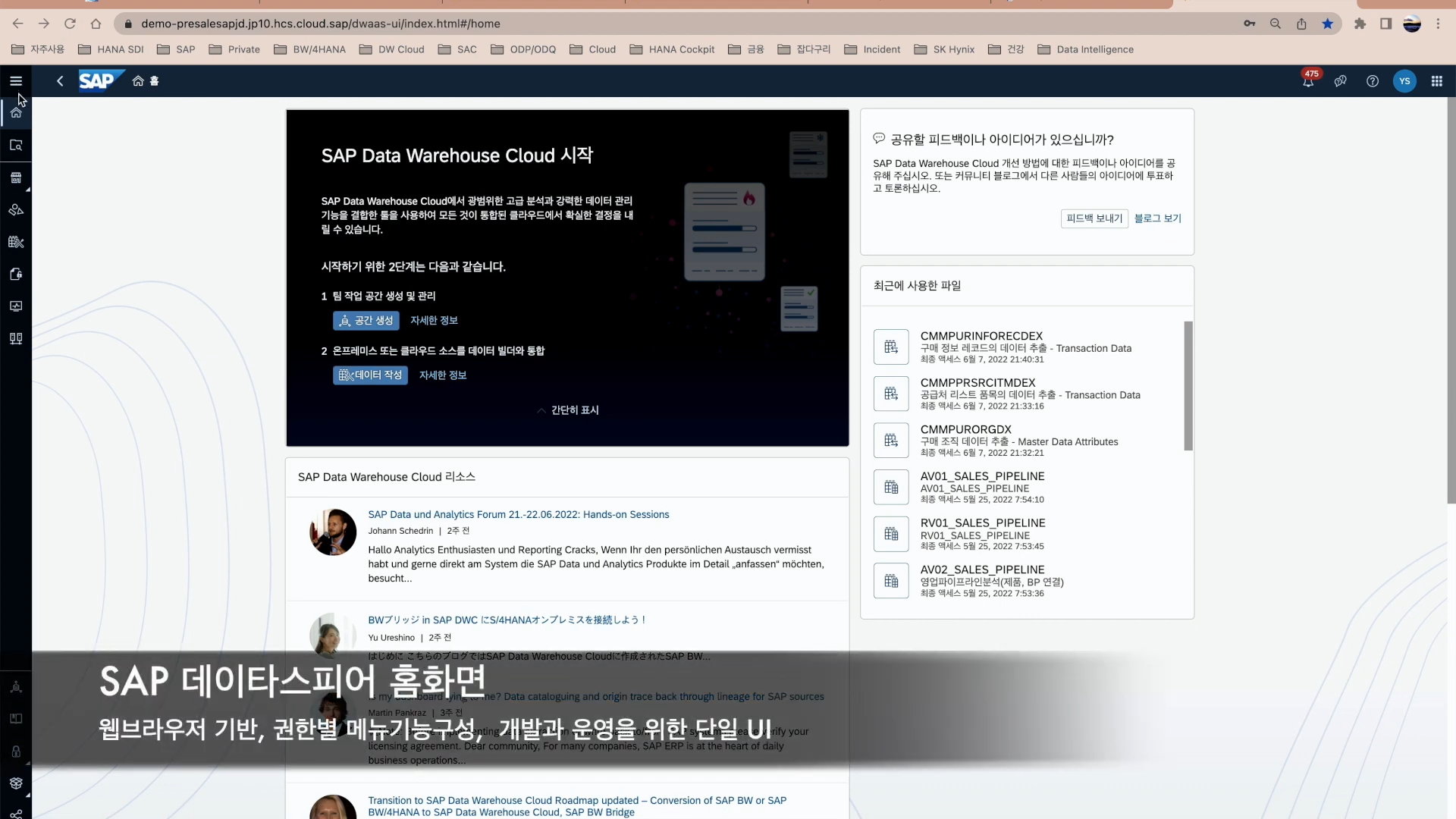The image size is (1456, 819).
Task: Toggle the browser side panel icon
Action: click(x=1385, y=24)
